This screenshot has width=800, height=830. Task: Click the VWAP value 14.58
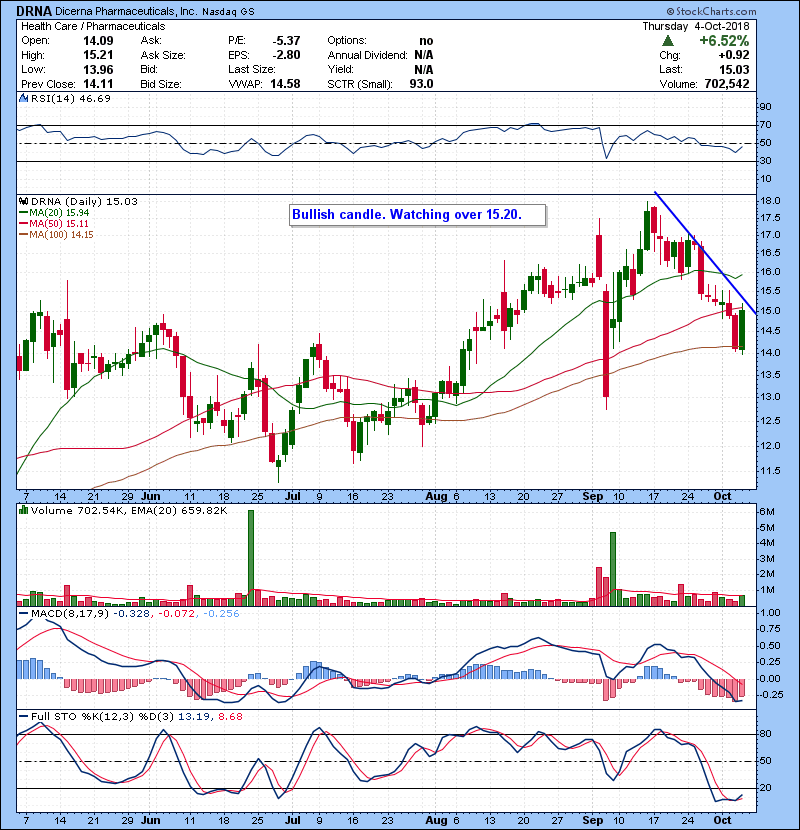tap(285, 84)
